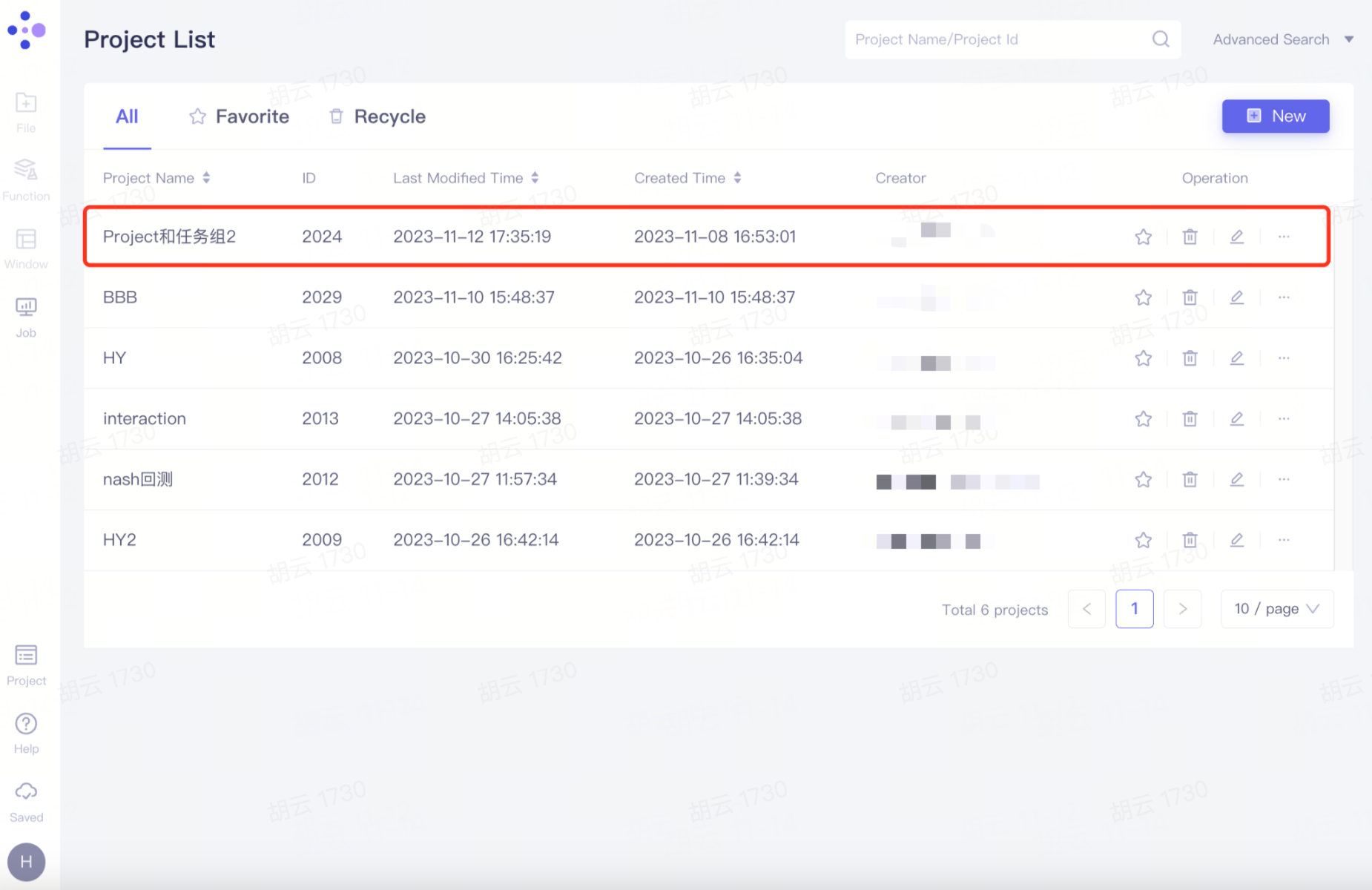This screenshot has width=1372, height=890.
Task: Switch to the Favorite tab
Action: 239,116
